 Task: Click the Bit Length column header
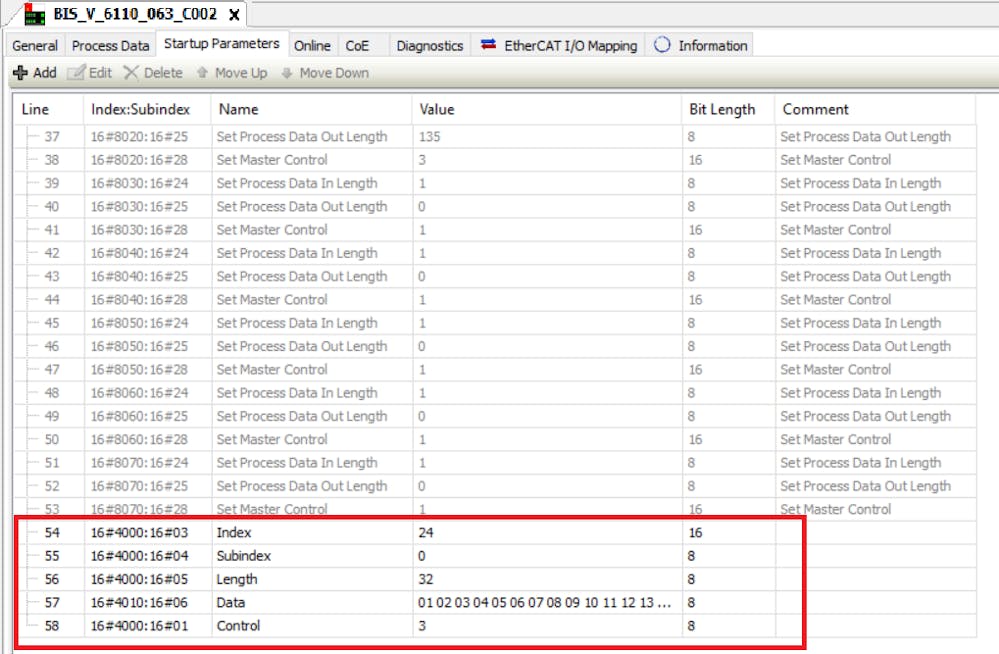728,109
